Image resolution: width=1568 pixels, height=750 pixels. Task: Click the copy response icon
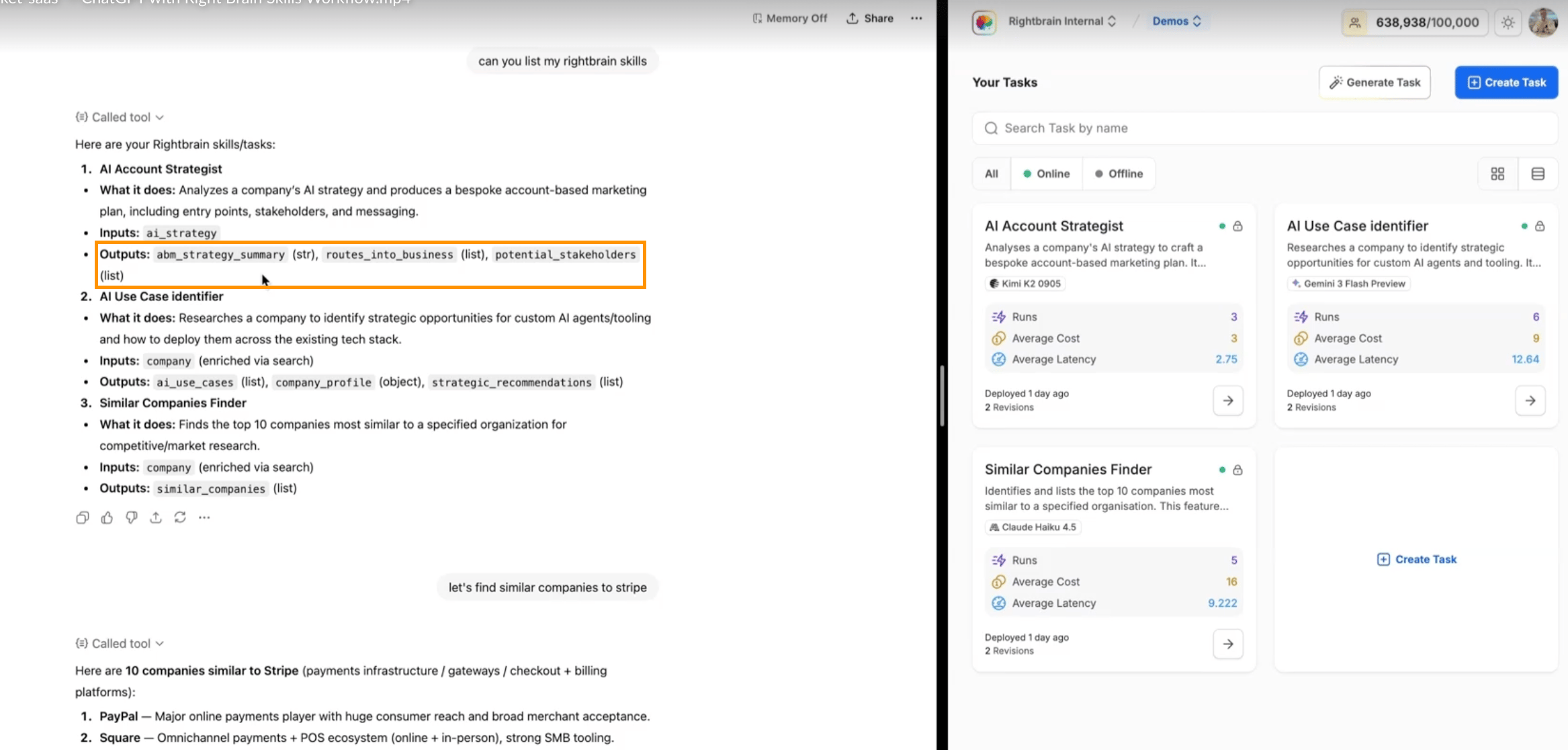point(82,517)
